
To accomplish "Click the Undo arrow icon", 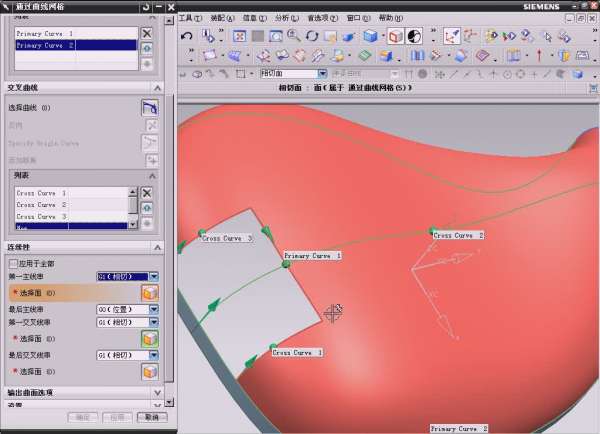I will click(187, 36).
